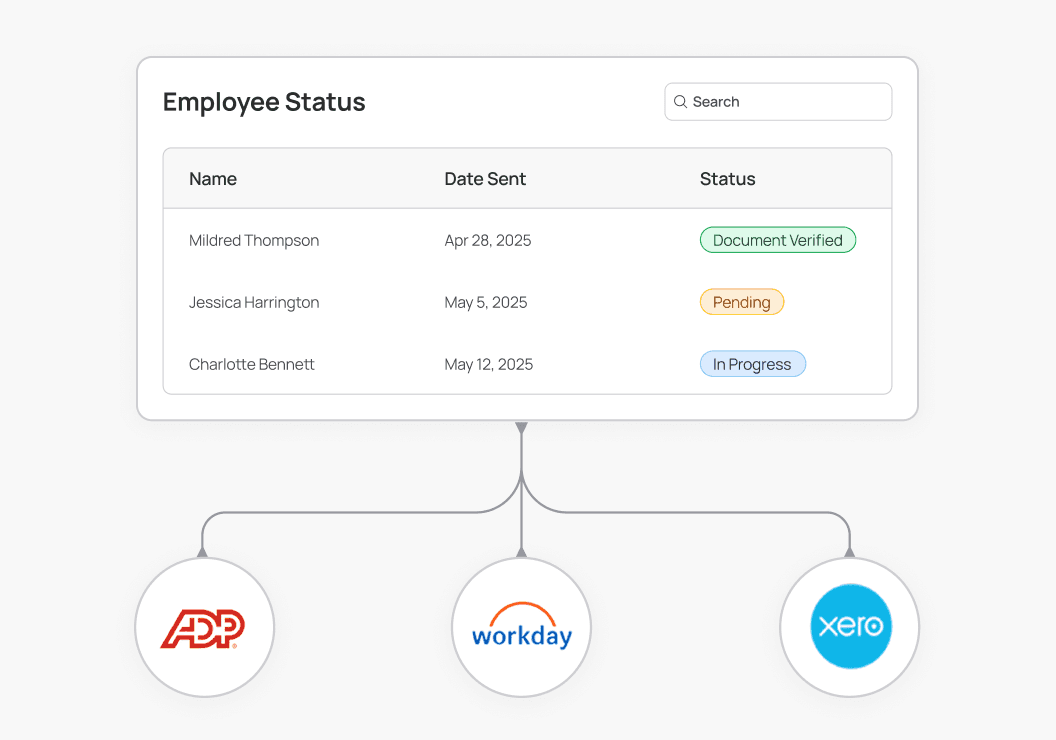Select the Date Sent column header
This screenshot has width=1056, height=740.
[485, 178]
